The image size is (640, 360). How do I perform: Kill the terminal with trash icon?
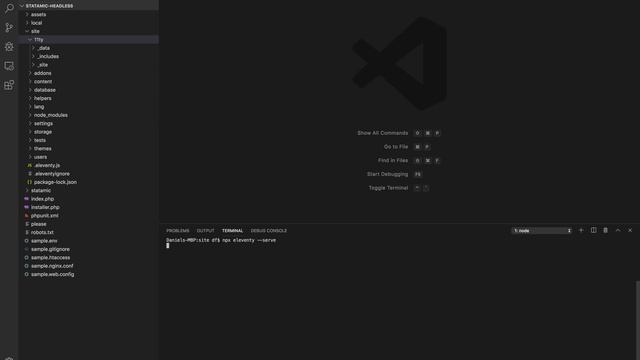click(x=606, y=231)
